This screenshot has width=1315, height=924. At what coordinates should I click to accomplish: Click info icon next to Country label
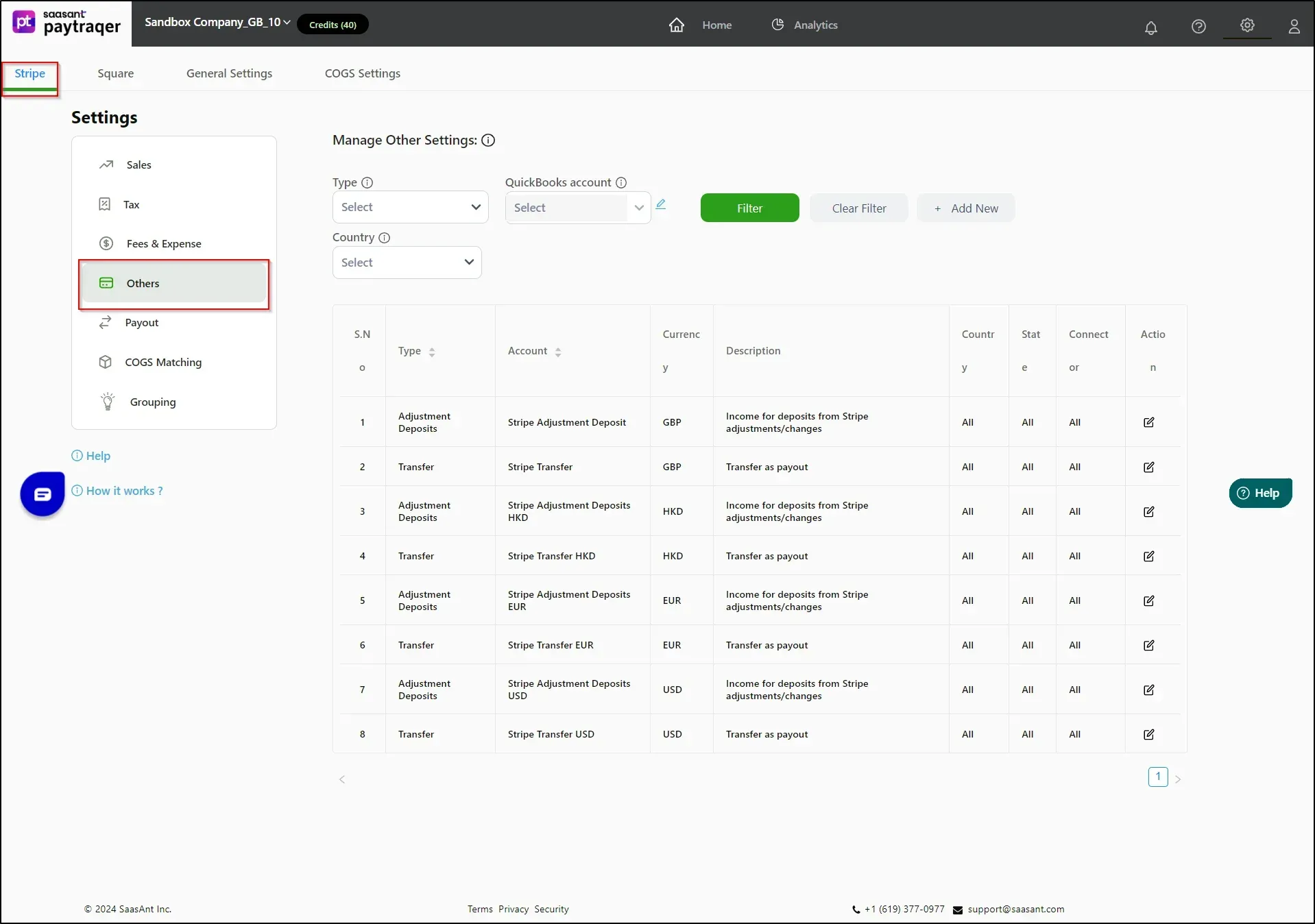(385, 237)
